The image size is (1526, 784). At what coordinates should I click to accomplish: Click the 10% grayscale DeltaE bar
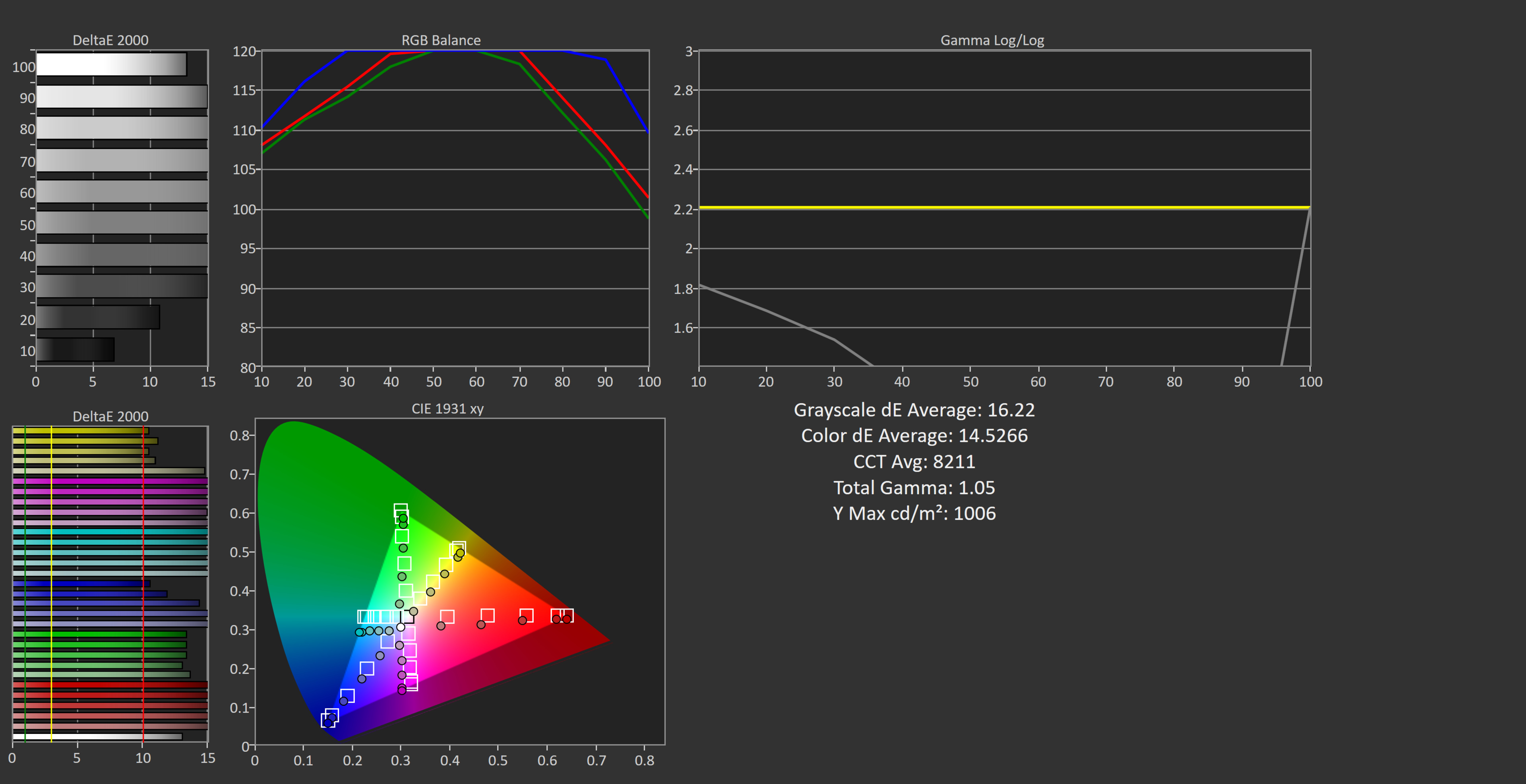pyautogui.click(x=75, y=350)
